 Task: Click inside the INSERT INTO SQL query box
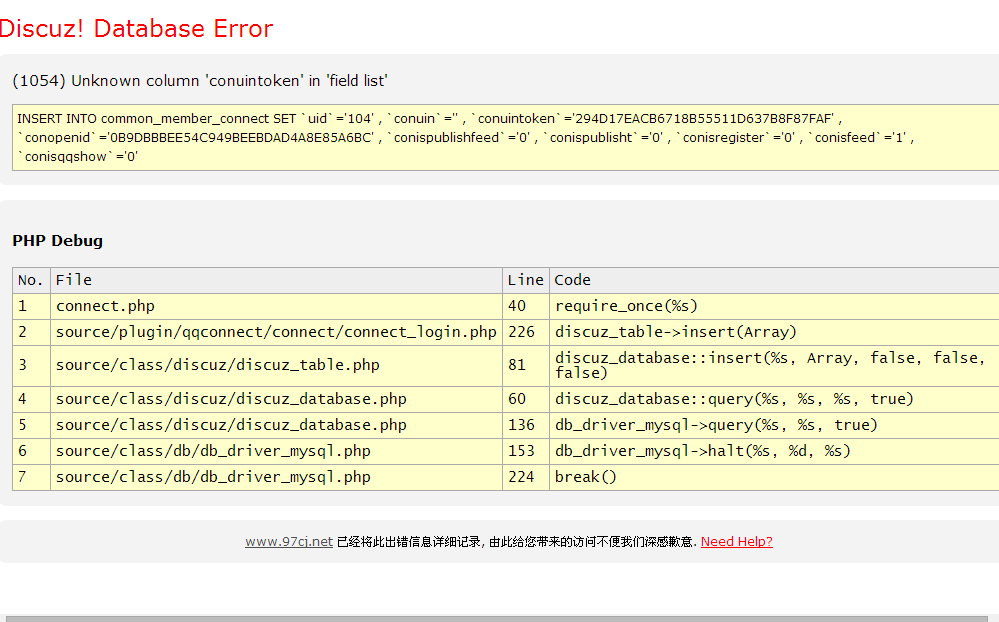500,137
